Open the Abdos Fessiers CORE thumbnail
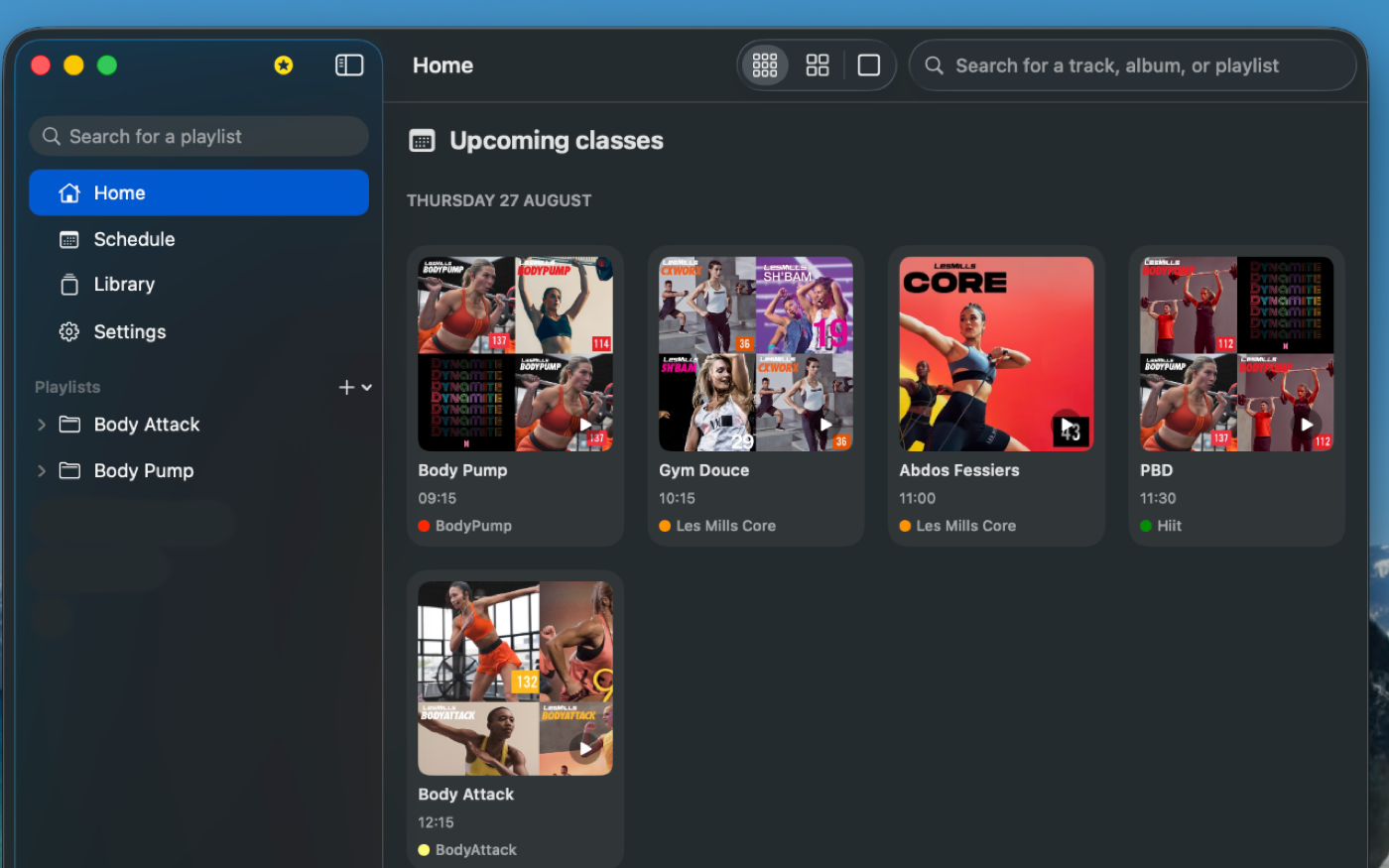 [996, 354]
